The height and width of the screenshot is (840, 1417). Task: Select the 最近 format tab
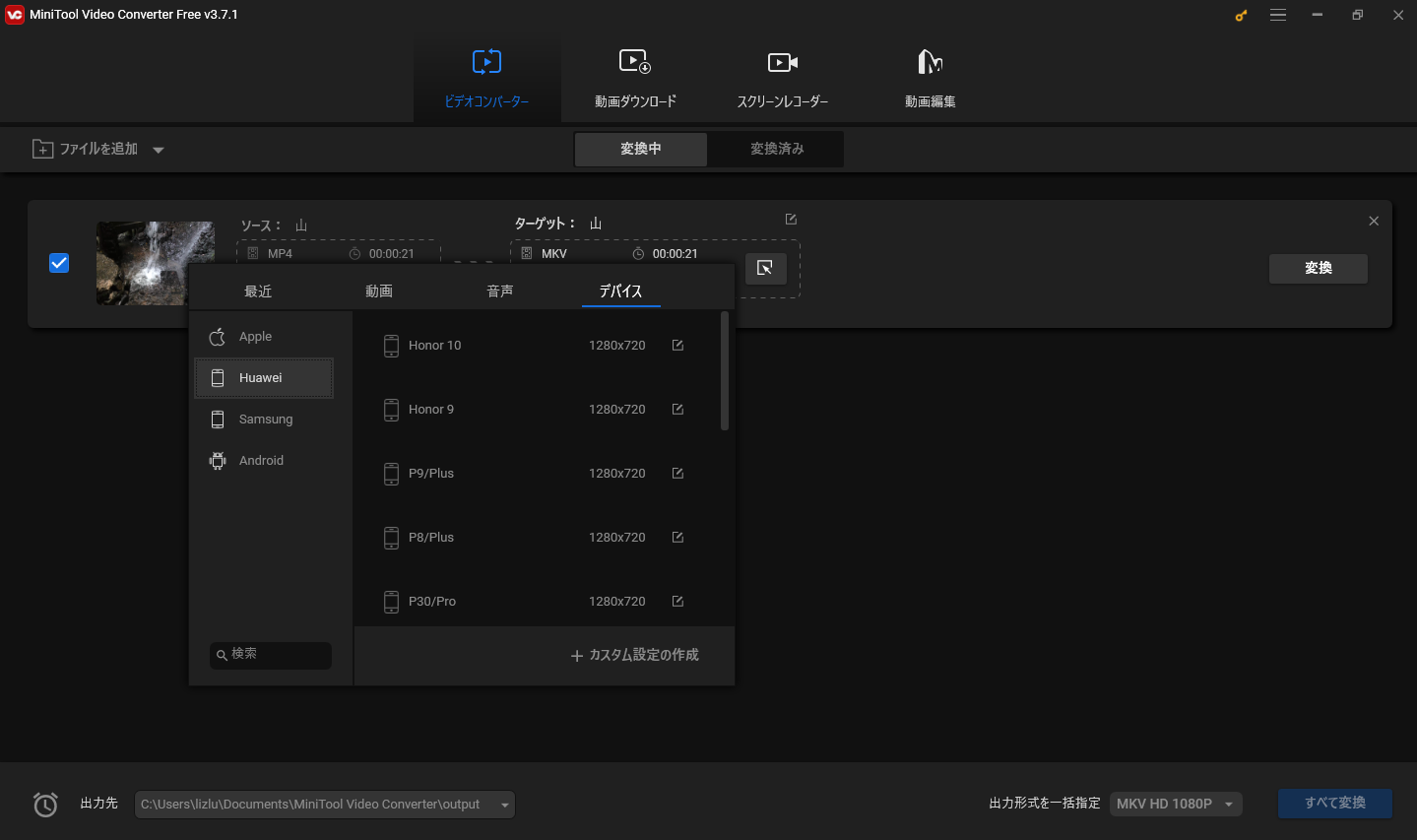[x=258, y=291]
